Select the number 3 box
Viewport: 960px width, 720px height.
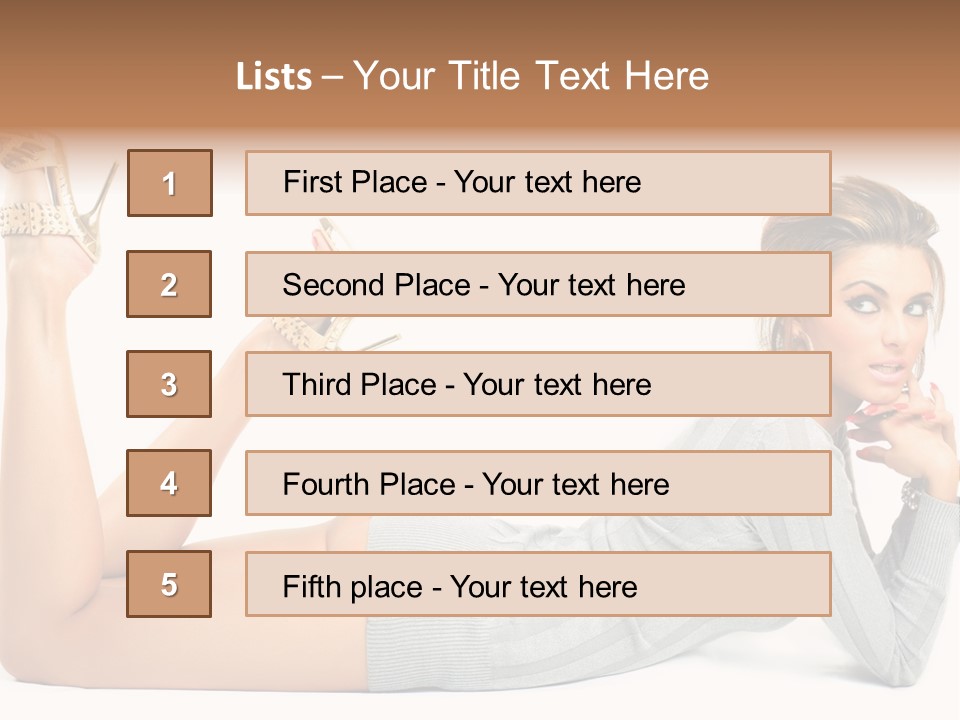[169, 384]
